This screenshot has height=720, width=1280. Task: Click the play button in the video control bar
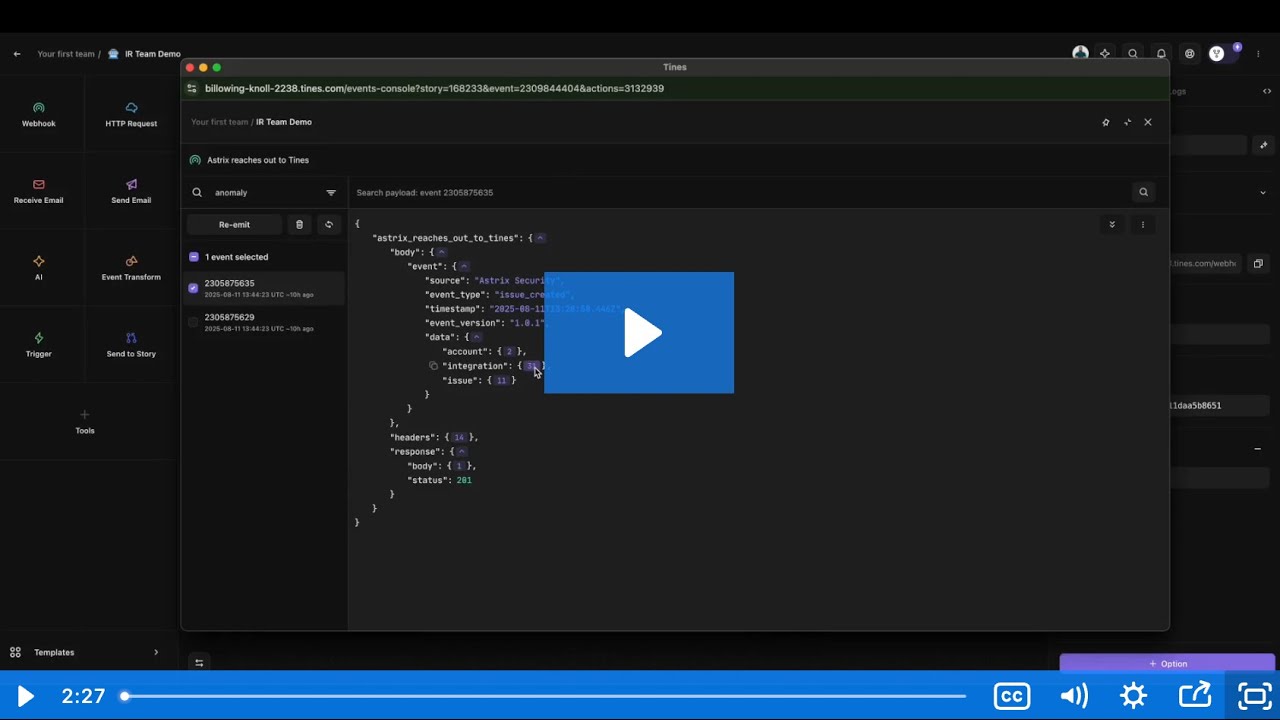tap(25, 696)
